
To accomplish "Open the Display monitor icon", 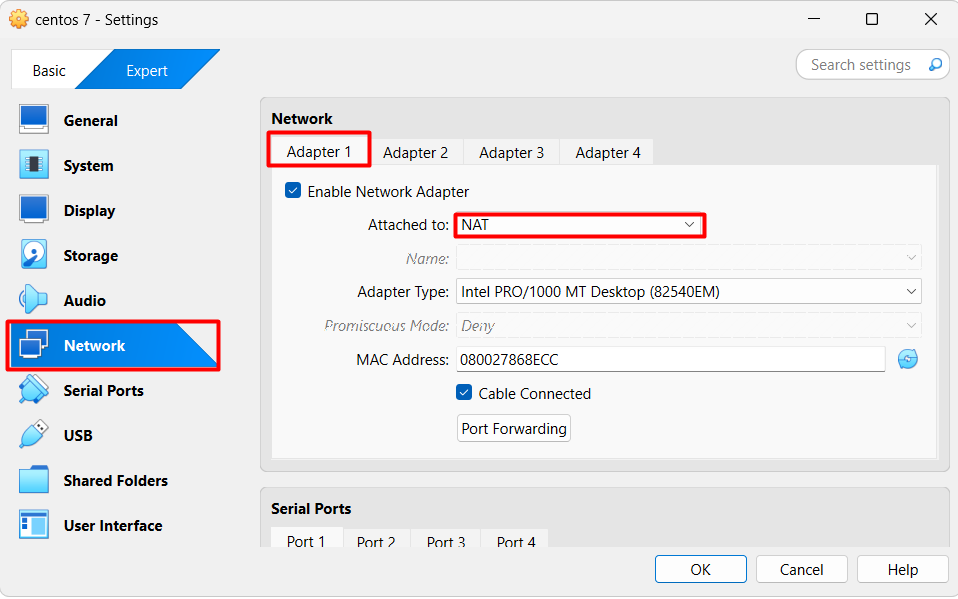I will point(34,210).
